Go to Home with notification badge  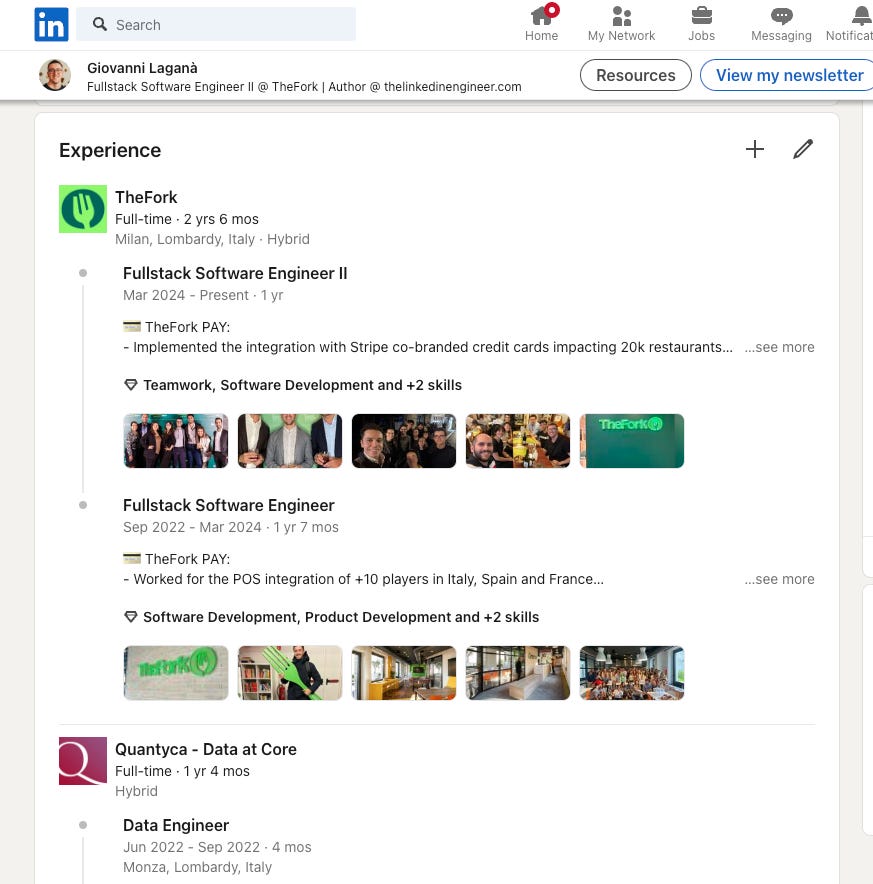541,23
